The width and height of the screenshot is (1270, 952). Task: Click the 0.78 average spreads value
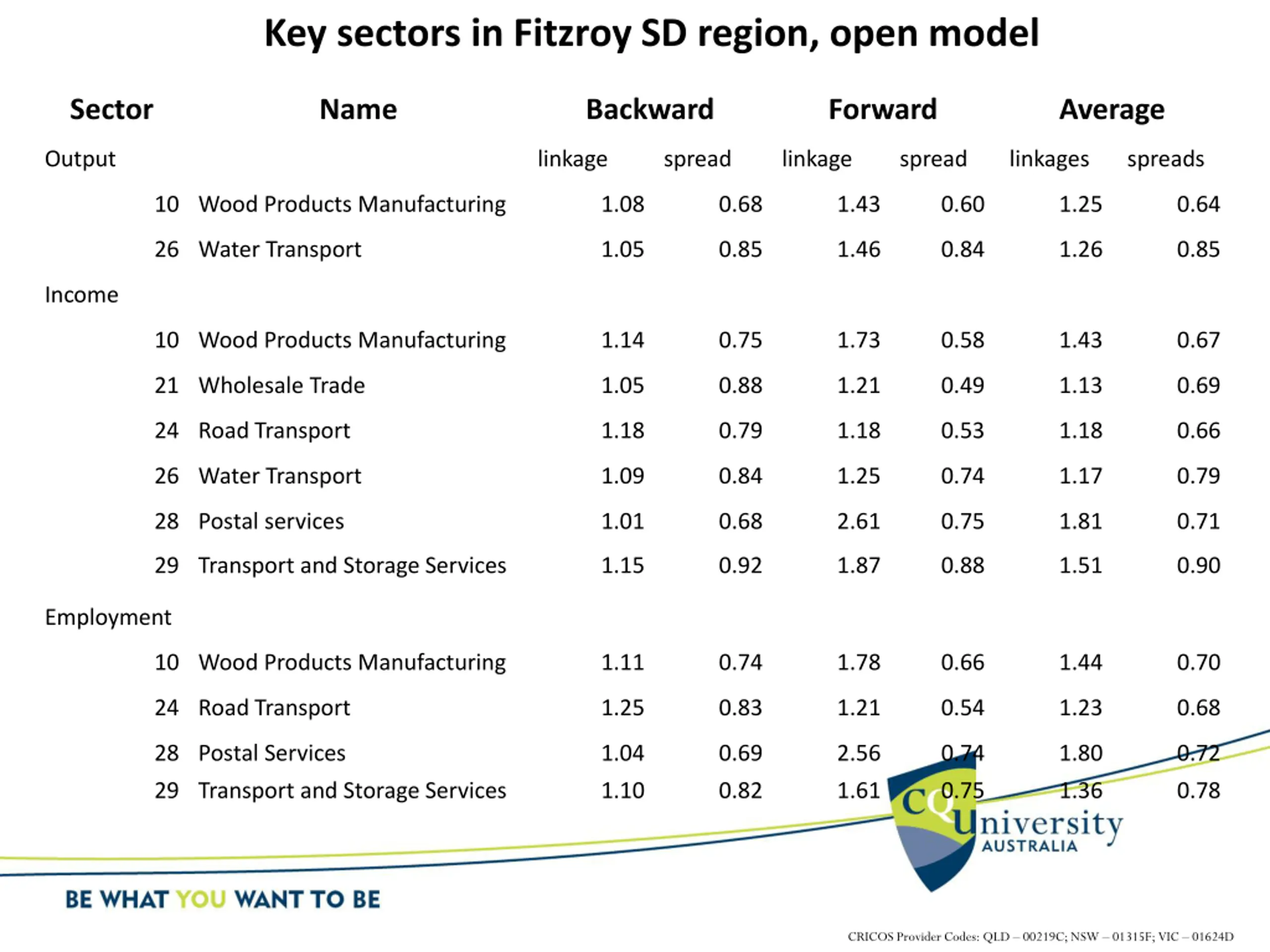1198,791
